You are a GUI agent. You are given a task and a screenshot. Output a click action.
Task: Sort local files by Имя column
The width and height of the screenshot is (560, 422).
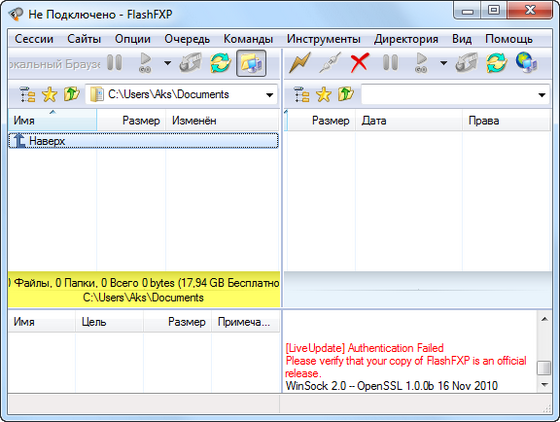(x=52, y=120)
